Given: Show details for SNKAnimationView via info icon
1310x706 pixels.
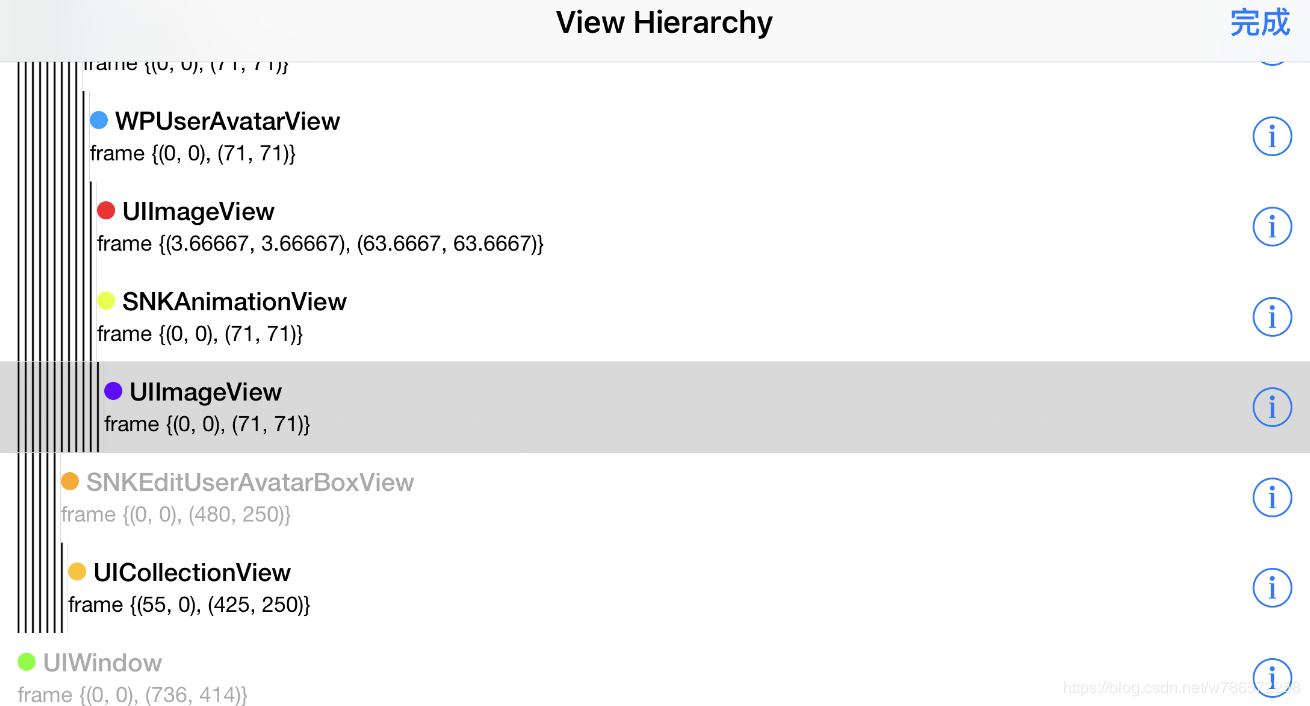Looking at the screenshot, I should (1272, 317).
